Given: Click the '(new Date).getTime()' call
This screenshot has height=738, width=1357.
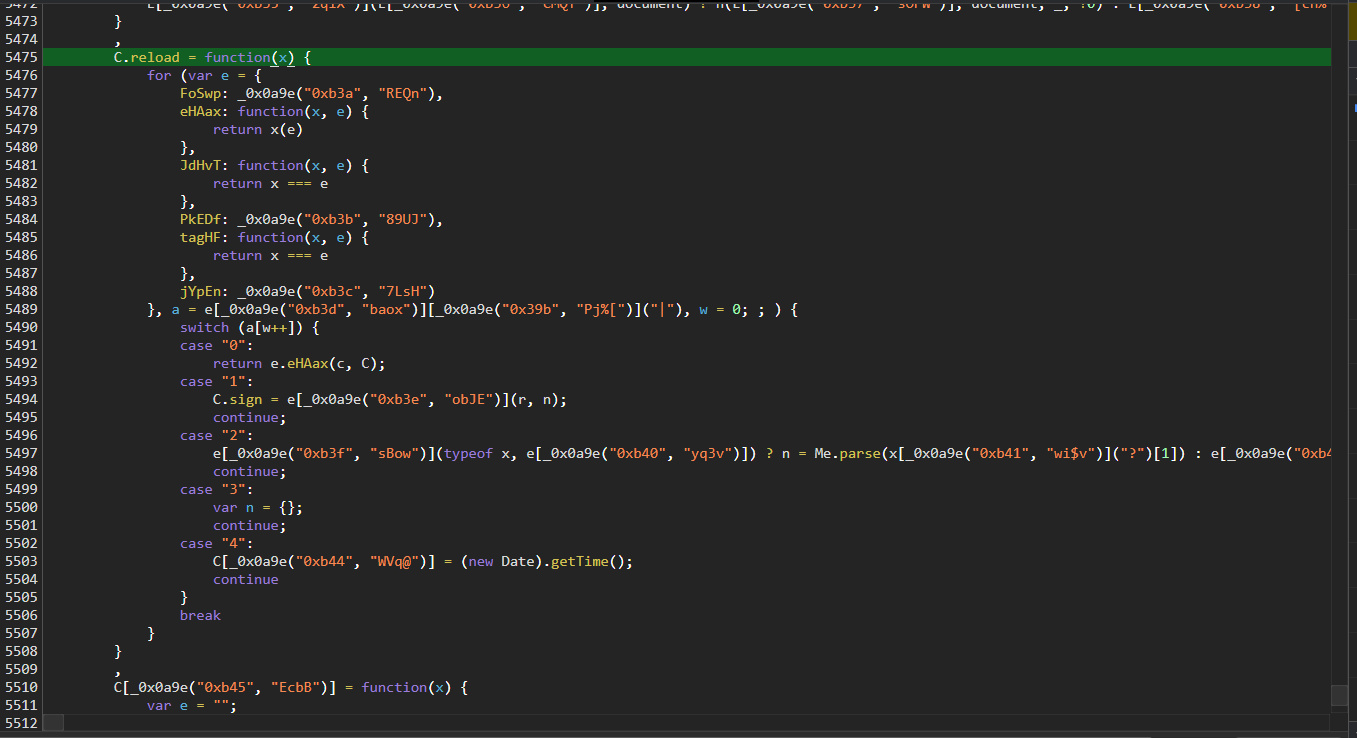Looking at the screenshot, I should point(544,561).
